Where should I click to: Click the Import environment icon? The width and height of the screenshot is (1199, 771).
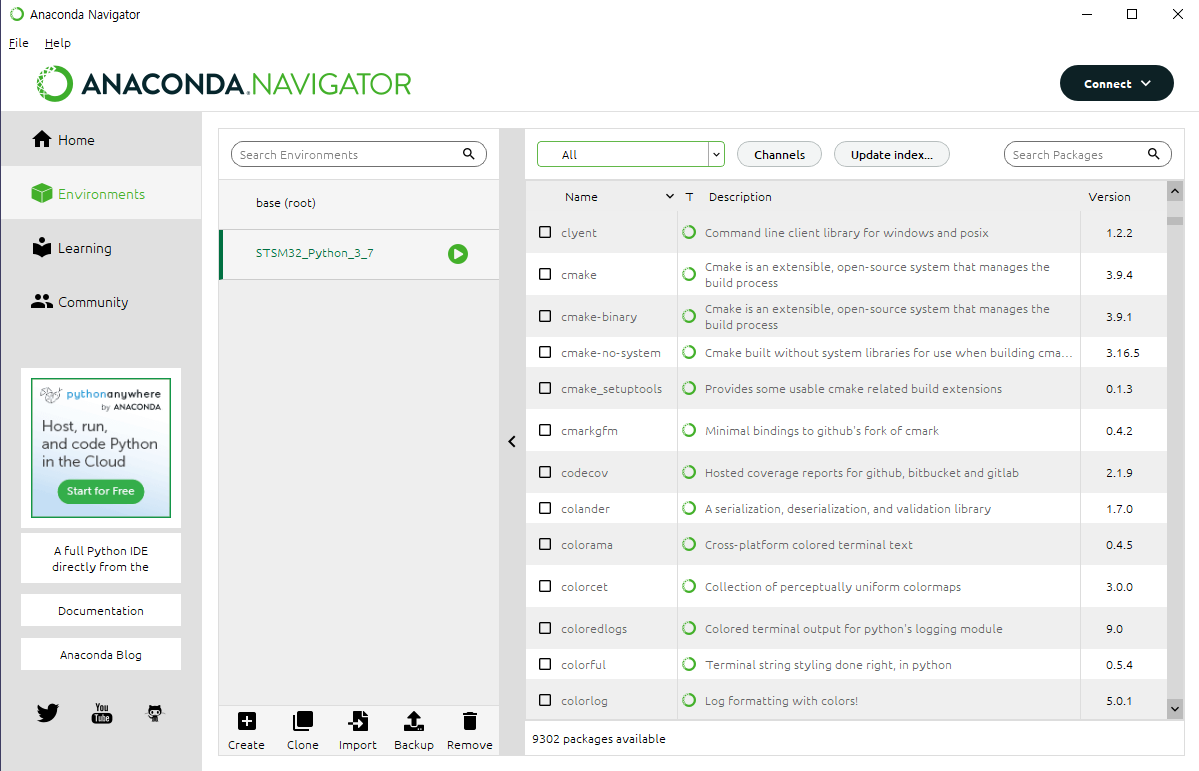[x=358, y=721]
